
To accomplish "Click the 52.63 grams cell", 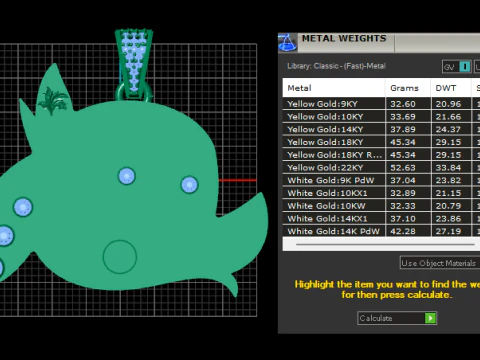I will click(x=408, y=167).
